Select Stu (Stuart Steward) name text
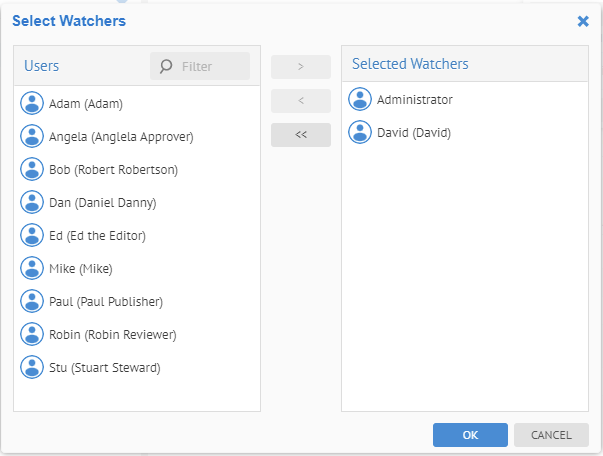The height and width of the screenshot is (456, 603). 104,367
